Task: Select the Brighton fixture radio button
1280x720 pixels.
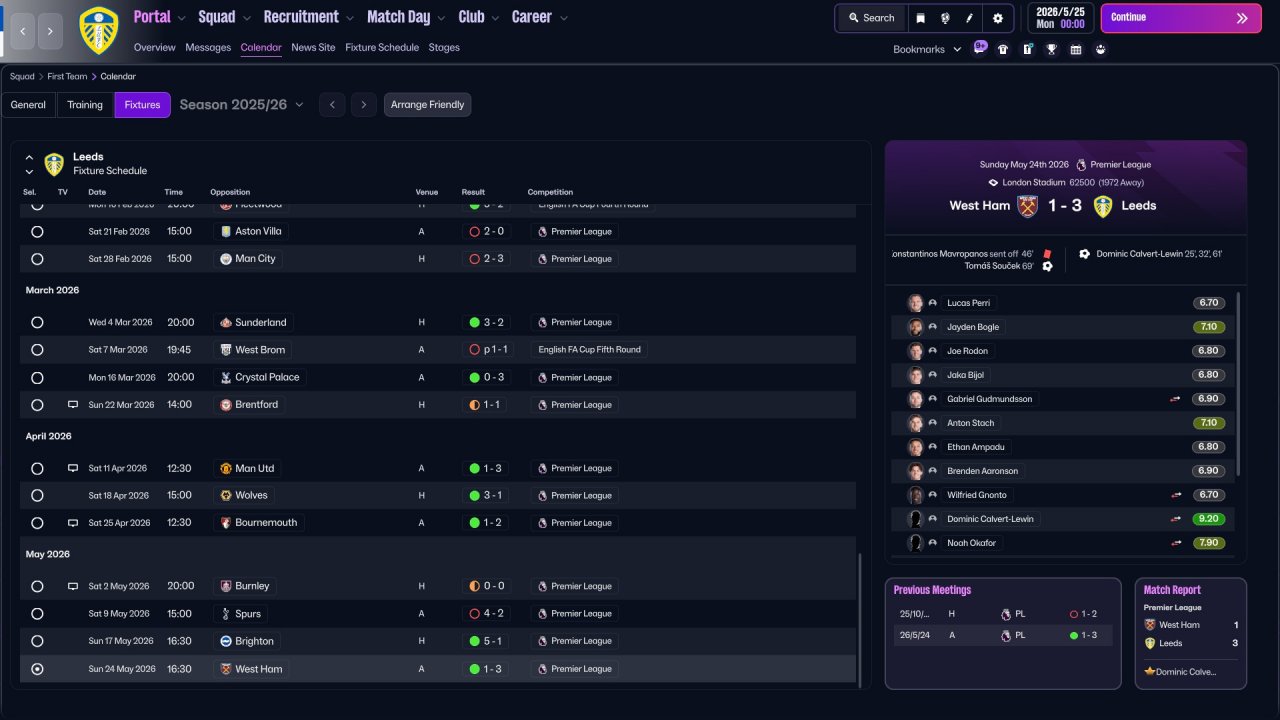Action: click(x=37, y=641)
